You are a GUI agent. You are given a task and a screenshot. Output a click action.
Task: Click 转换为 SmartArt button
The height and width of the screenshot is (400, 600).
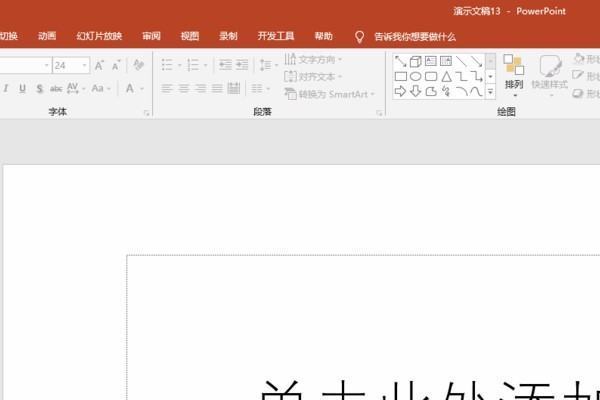click(329, 94)
